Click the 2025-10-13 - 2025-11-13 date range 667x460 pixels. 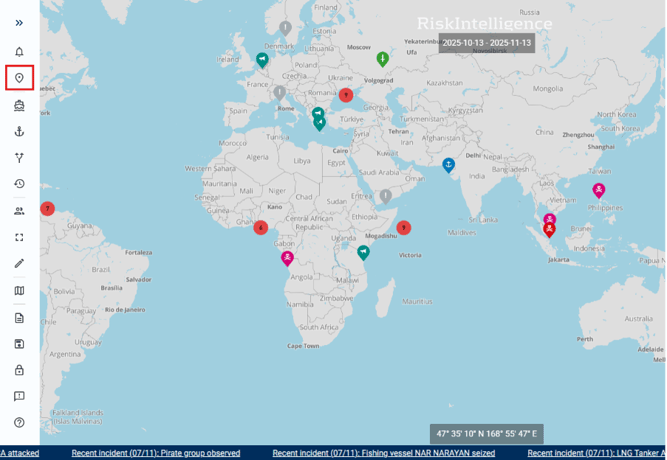pos(487,43)
